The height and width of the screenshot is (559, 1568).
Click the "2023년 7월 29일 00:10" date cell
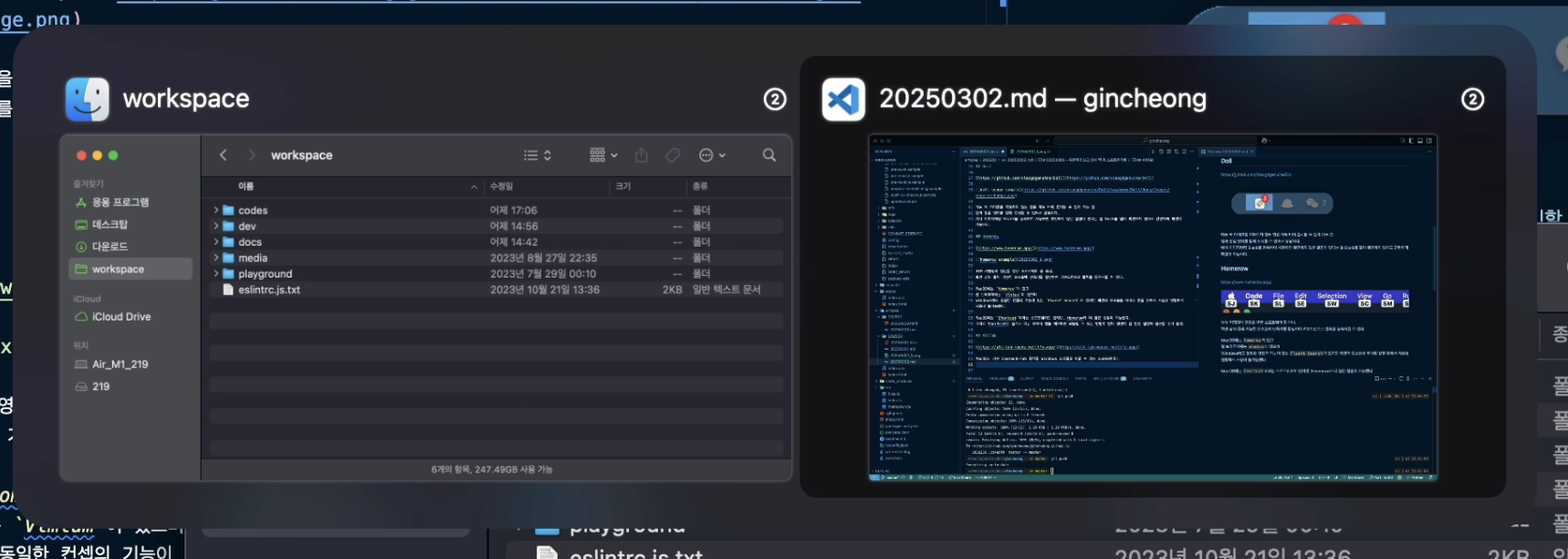[543, 273]
